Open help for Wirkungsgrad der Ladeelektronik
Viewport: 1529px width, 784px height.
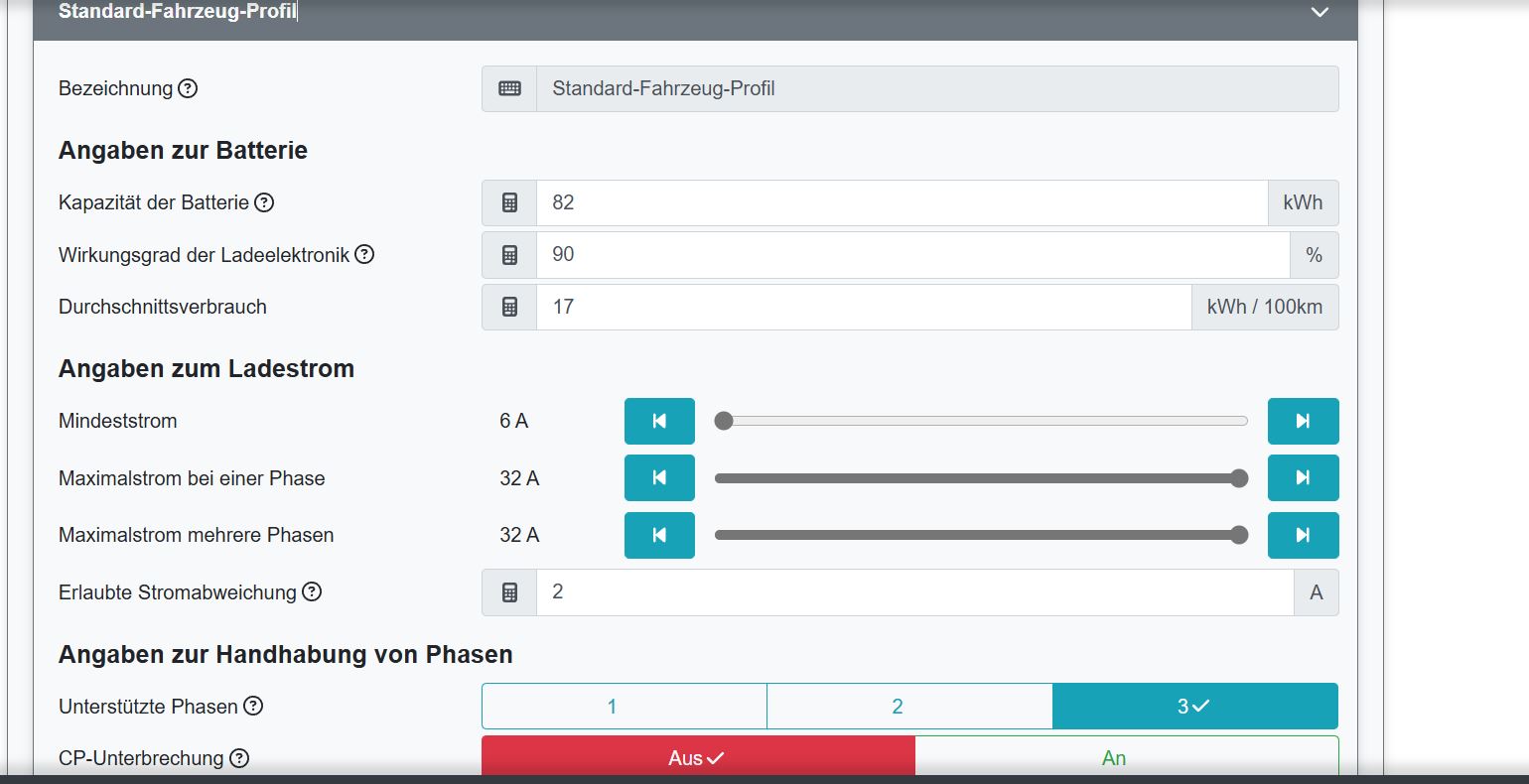[364, 254]
